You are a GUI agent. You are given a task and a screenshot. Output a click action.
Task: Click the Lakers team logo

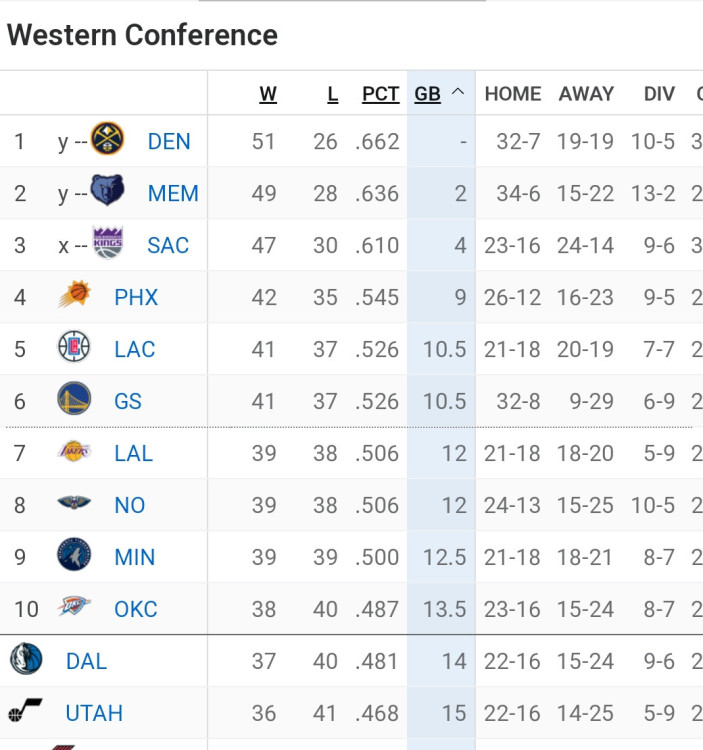click(x=74, y=453)
